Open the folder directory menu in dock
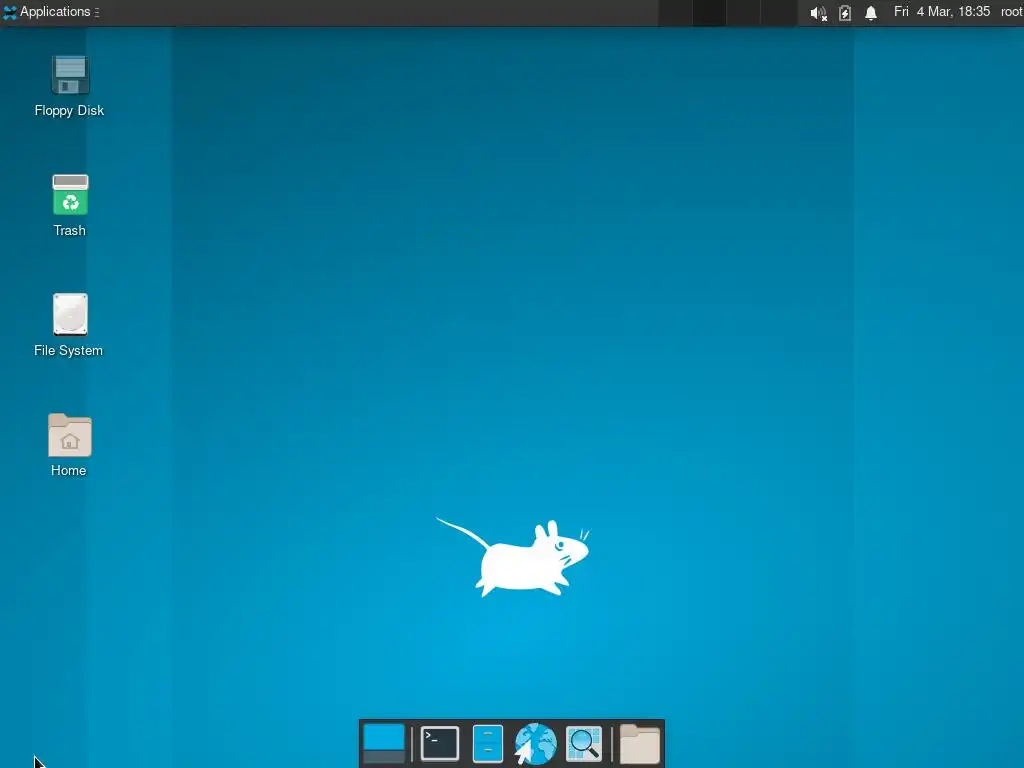The image size is (1024, 768). click(x=639, y=743)
